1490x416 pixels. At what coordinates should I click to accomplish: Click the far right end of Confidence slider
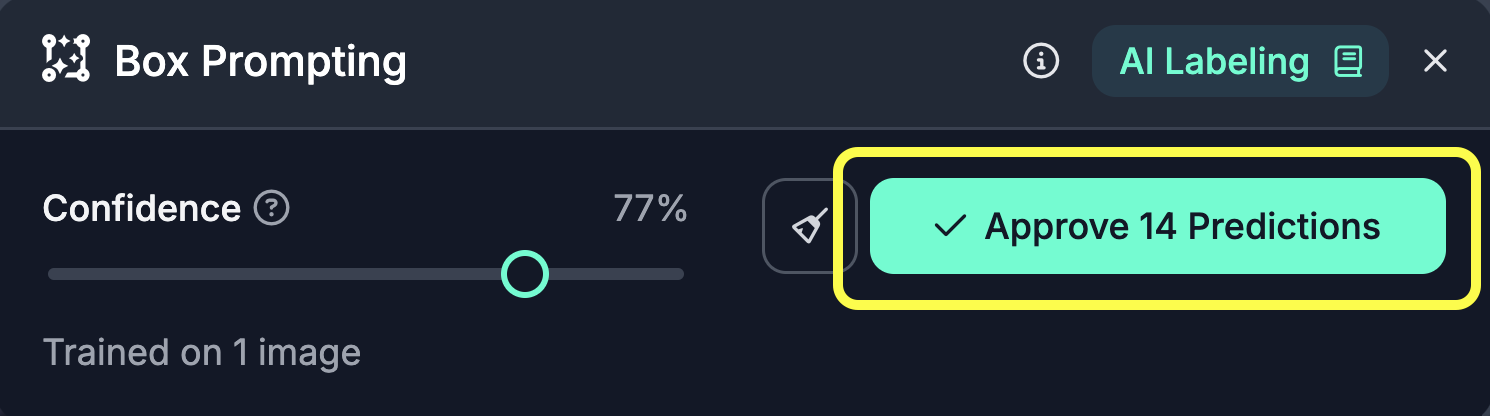[679, 274]
